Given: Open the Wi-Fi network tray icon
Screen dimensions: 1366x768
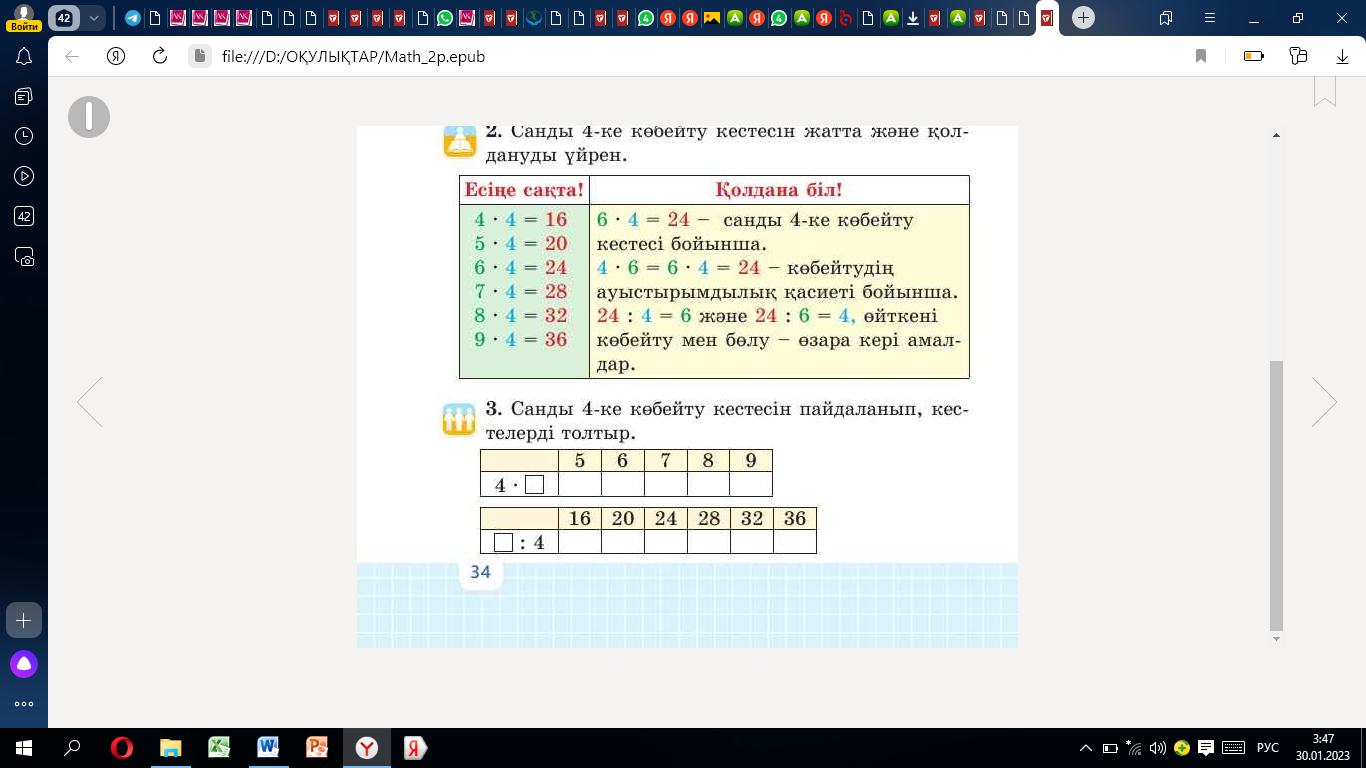Looking at the screenshot, I should tap(1134, 748).
